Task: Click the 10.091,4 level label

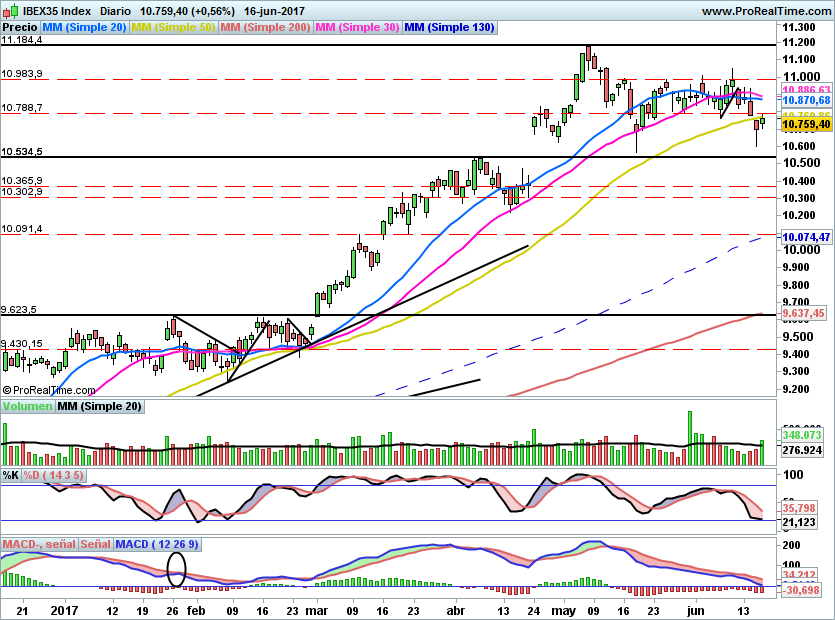Action: point(21,229)
